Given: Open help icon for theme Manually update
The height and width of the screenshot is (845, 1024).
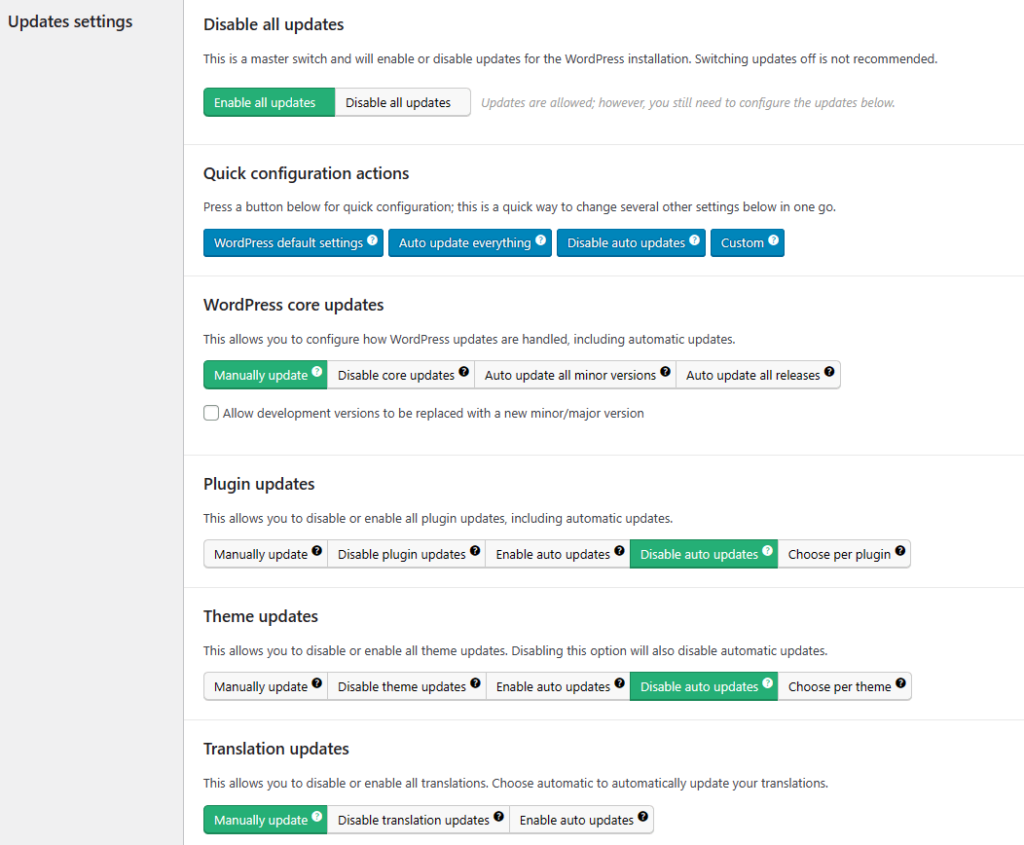Looking at the screenshot, I should [317, 683].
